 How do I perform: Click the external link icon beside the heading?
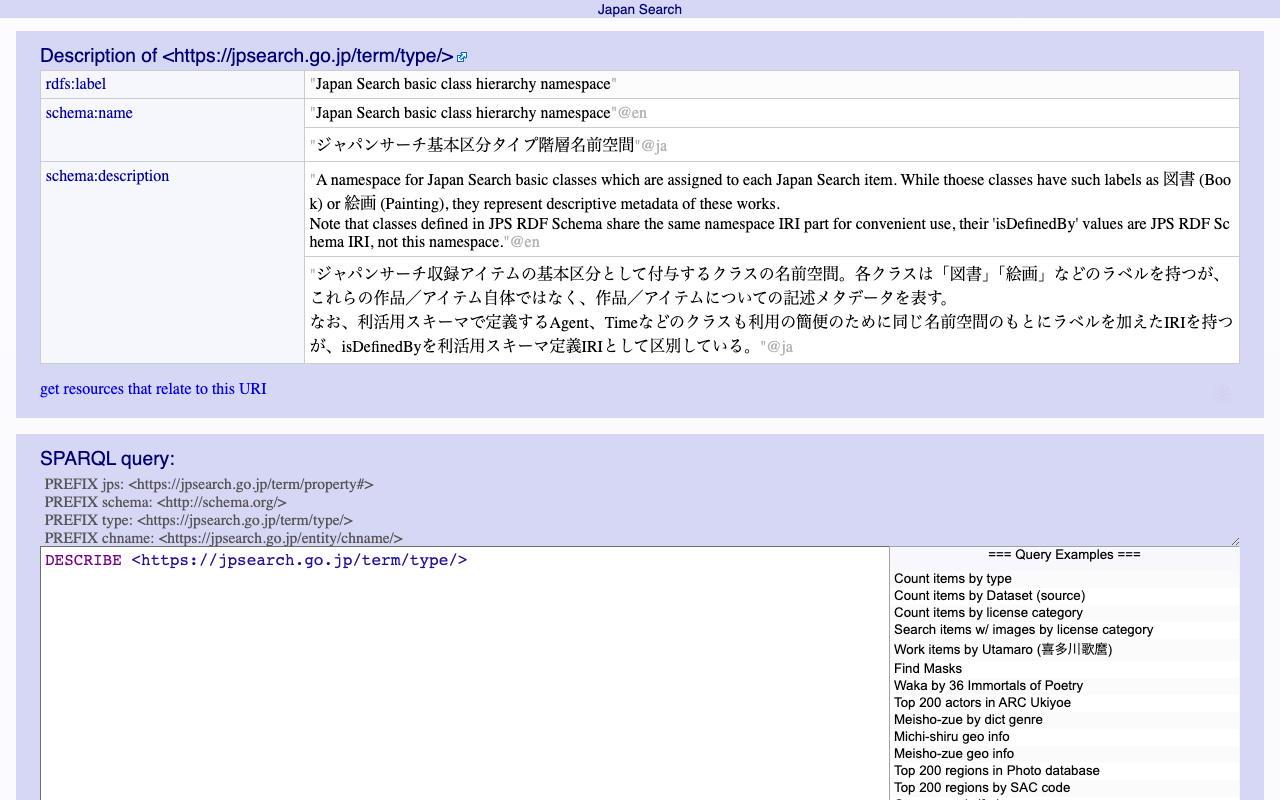point(462,58)
